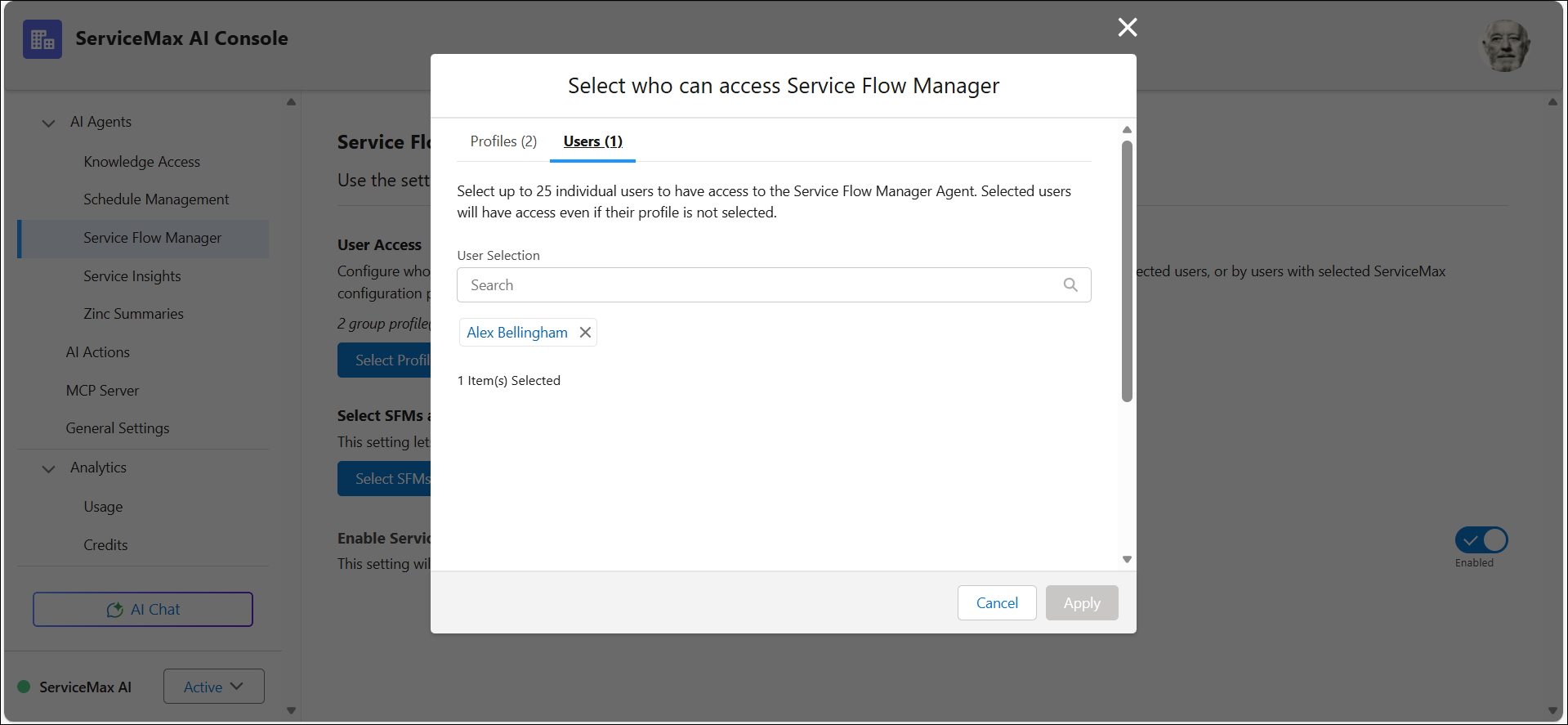Collapse the AI Agents section chevron
The height and width of the screenshot is (725, 1568).
[49, 123]
